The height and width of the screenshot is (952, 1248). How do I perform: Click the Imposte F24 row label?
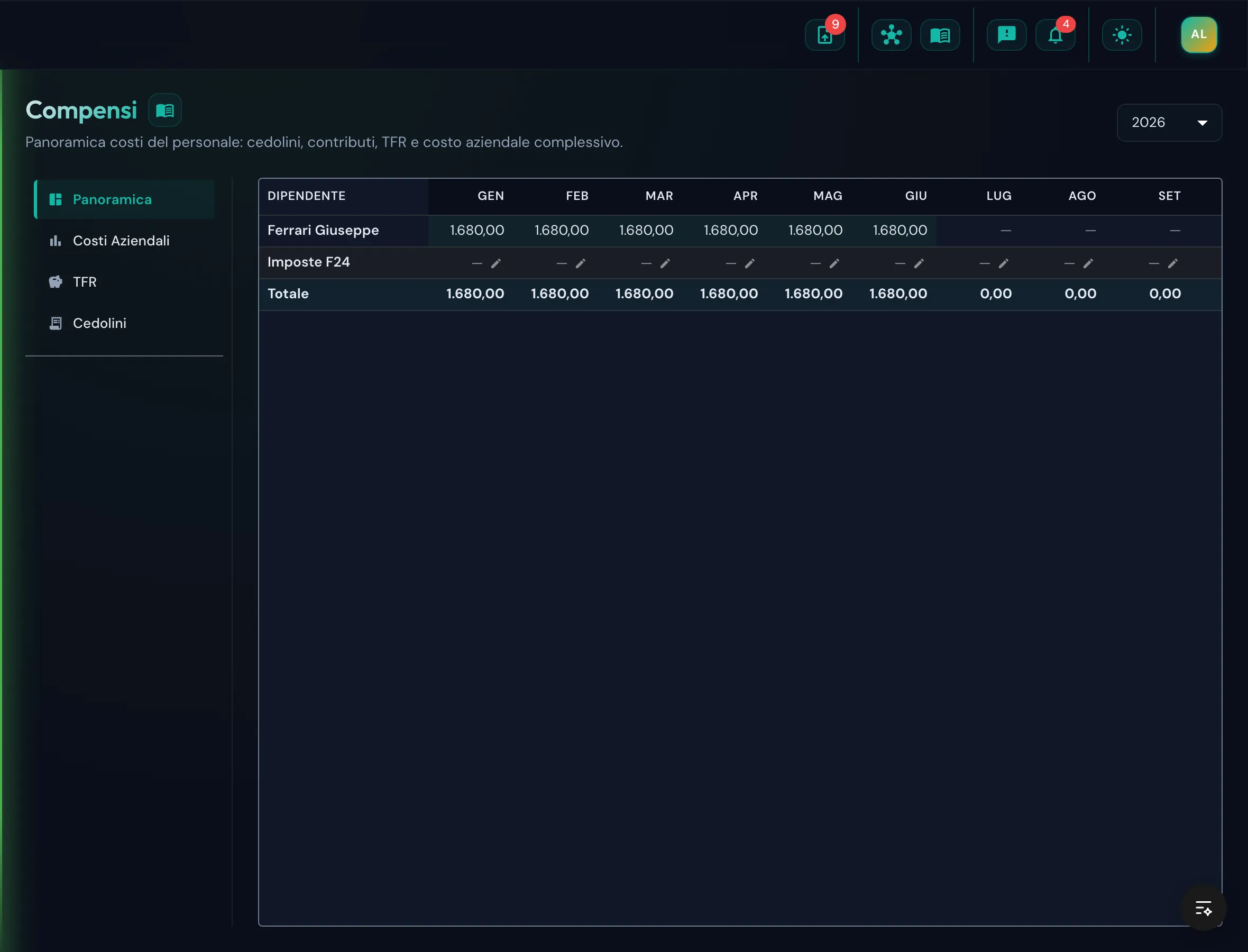(x=309, y=262)
